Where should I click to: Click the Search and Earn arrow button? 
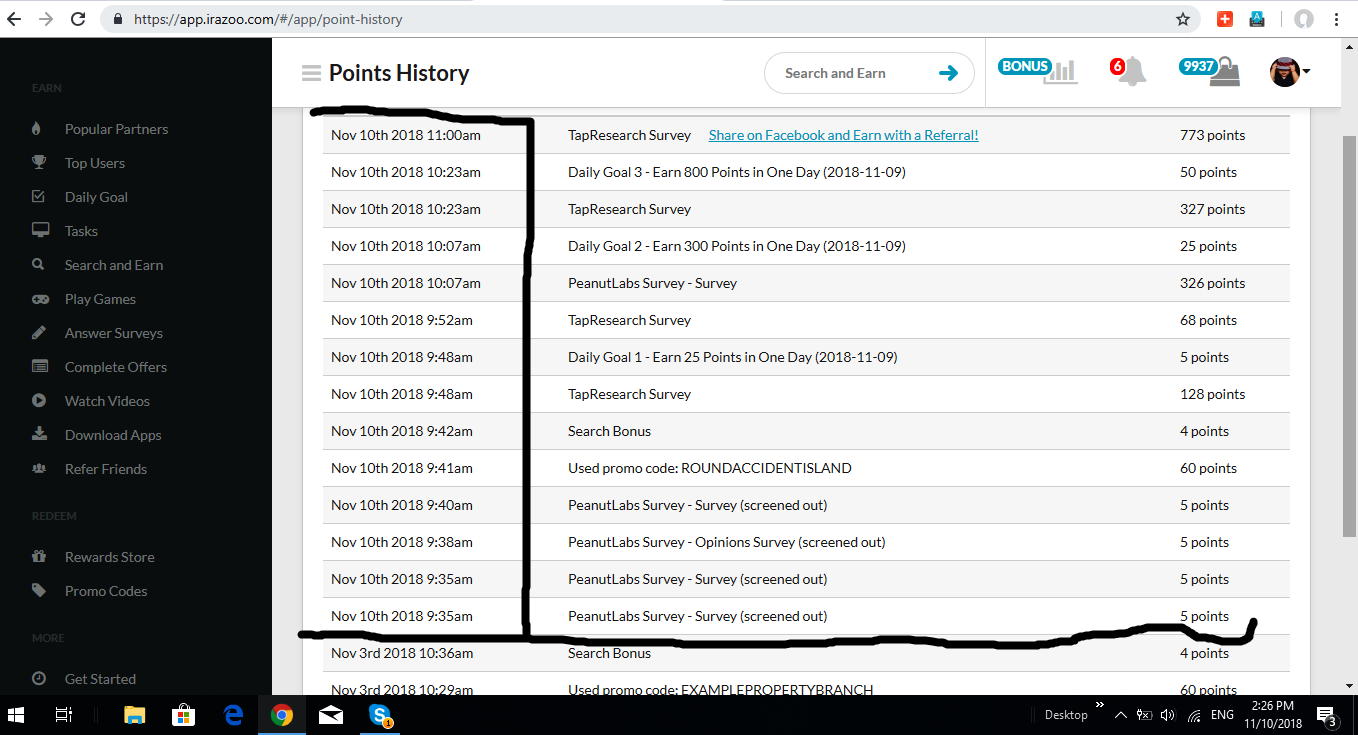click(949, 73)
